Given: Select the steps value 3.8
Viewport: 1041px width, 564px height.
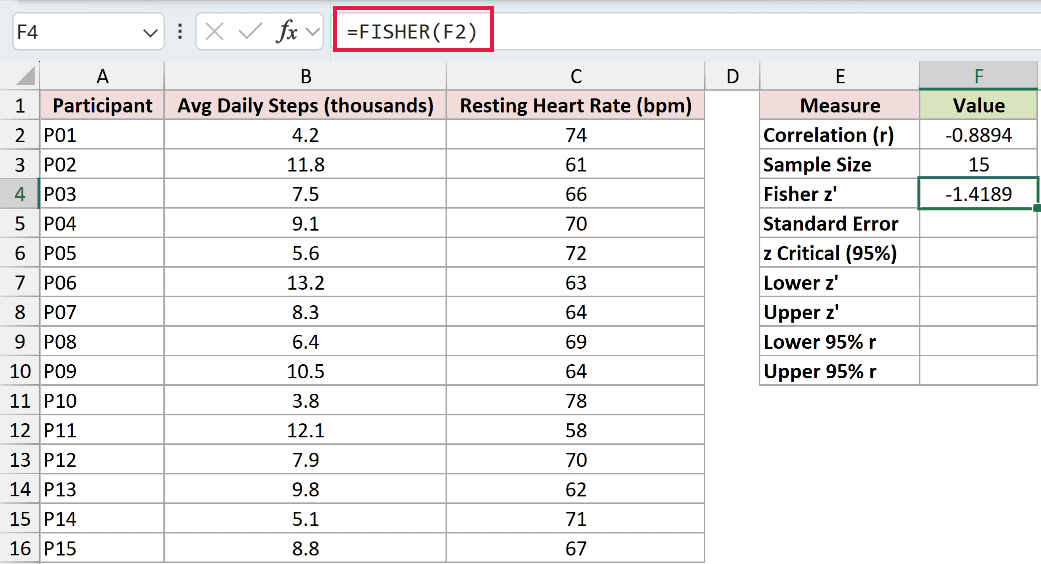Looking at the screenshot, I should tap(305, 401).
